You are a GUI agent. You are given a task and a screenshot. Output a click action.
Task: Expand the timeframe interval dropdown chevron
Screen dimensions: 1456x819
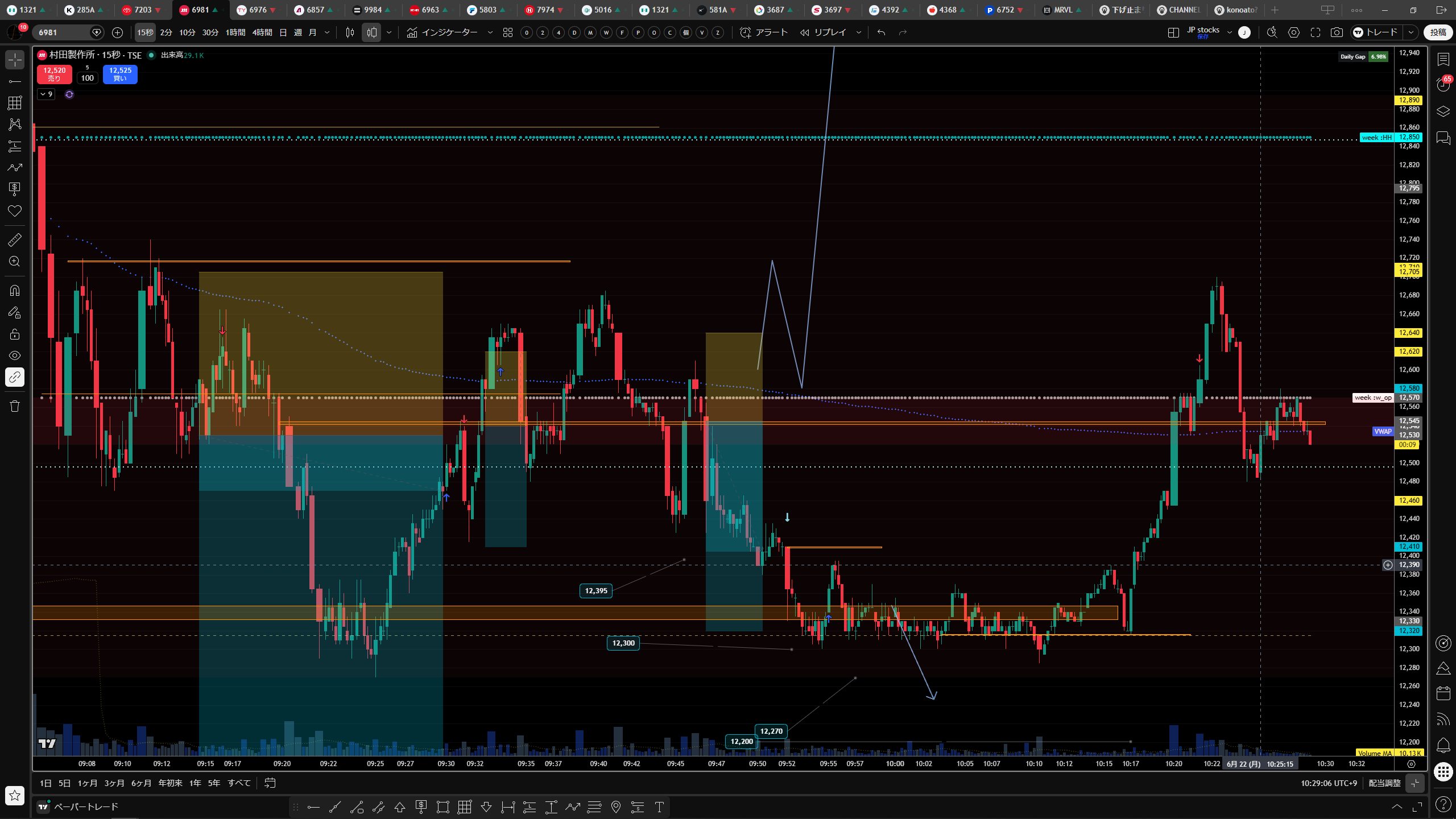tap(327, 32)
